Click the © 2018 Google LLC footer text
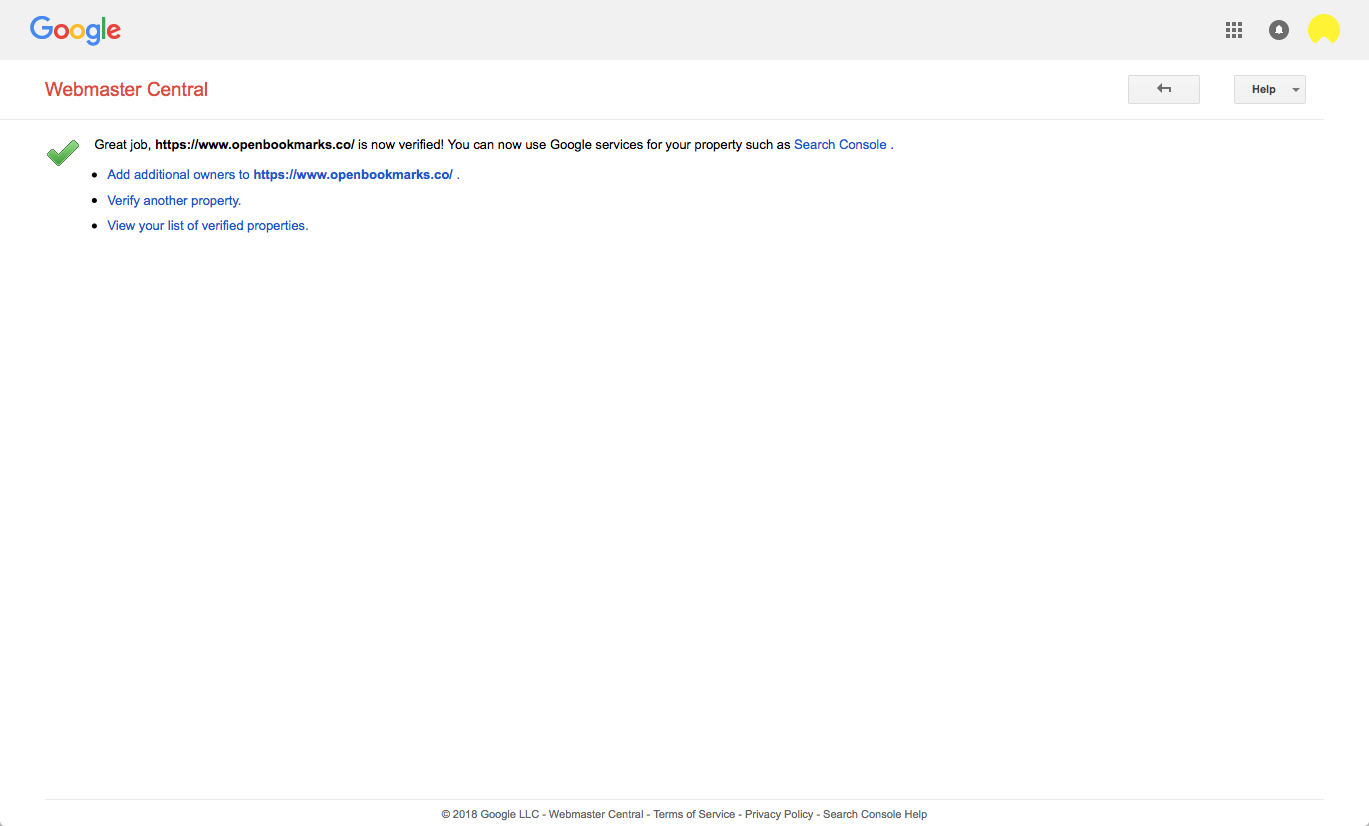 (x=490, y=814)
